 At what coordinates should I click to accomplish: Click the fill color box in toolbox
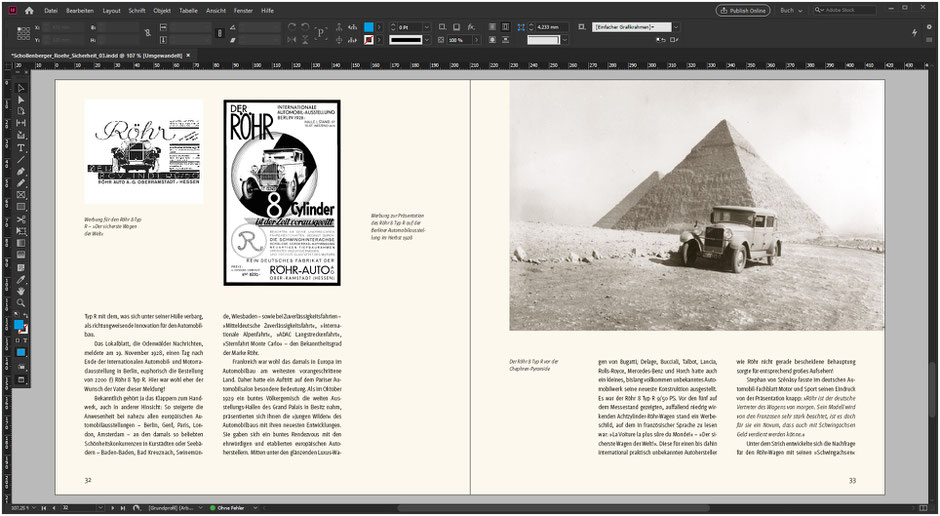tap(19, 324)
